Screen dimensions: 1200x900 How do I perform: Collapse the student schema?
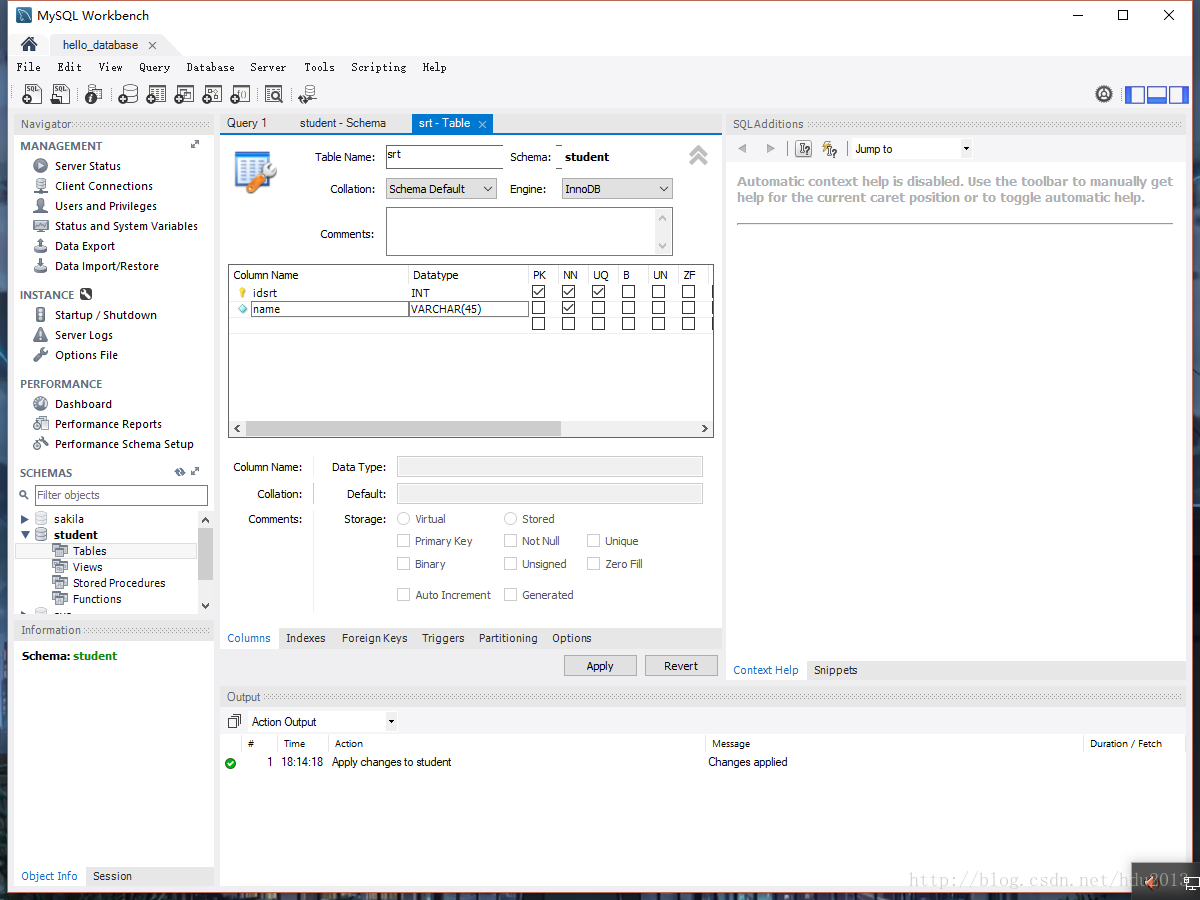(x=25, y=535)
